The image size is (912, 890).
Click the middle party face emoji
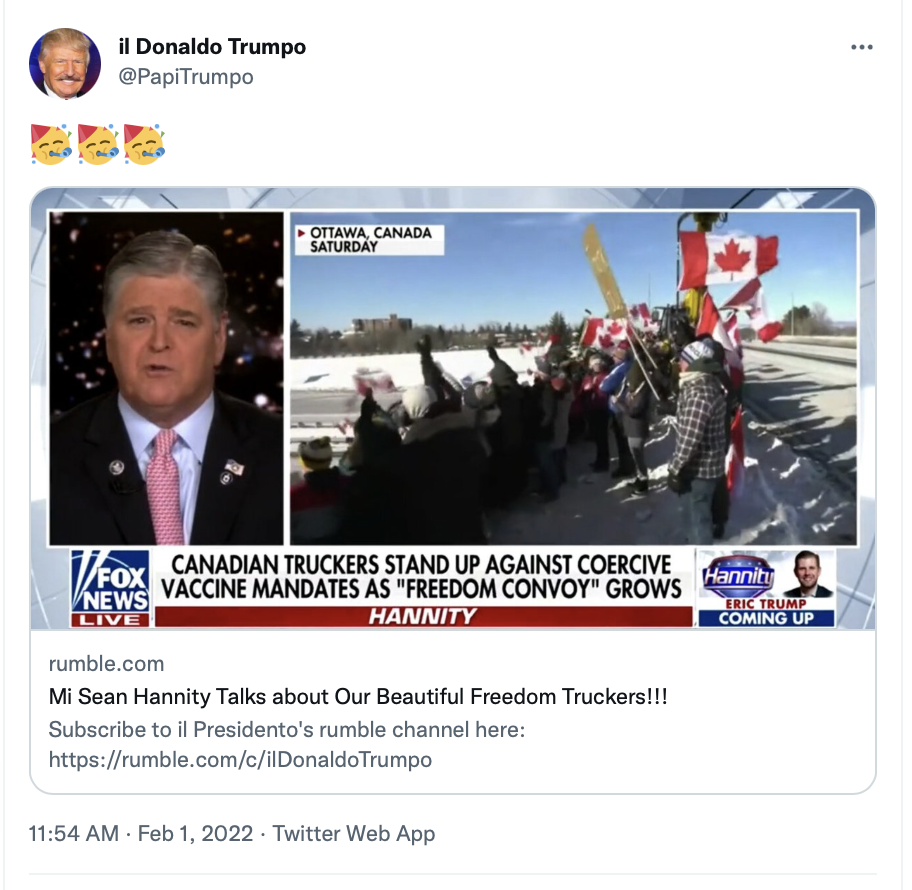[98, 144]
